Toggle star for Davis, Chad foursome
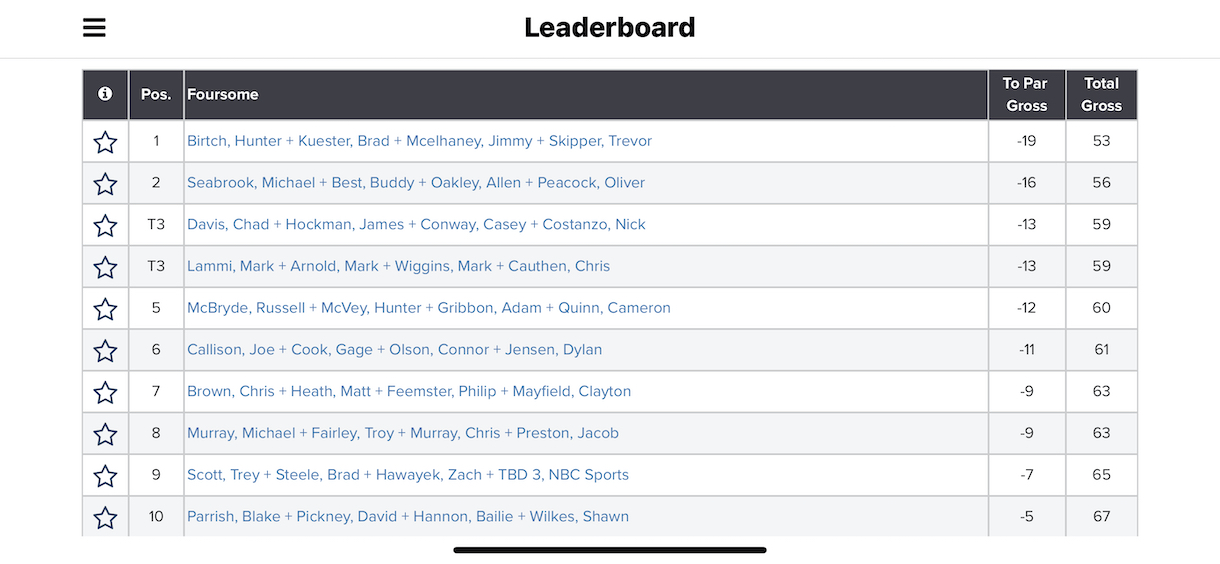This screenshot has height=564, width=1220. click(105, 226)
